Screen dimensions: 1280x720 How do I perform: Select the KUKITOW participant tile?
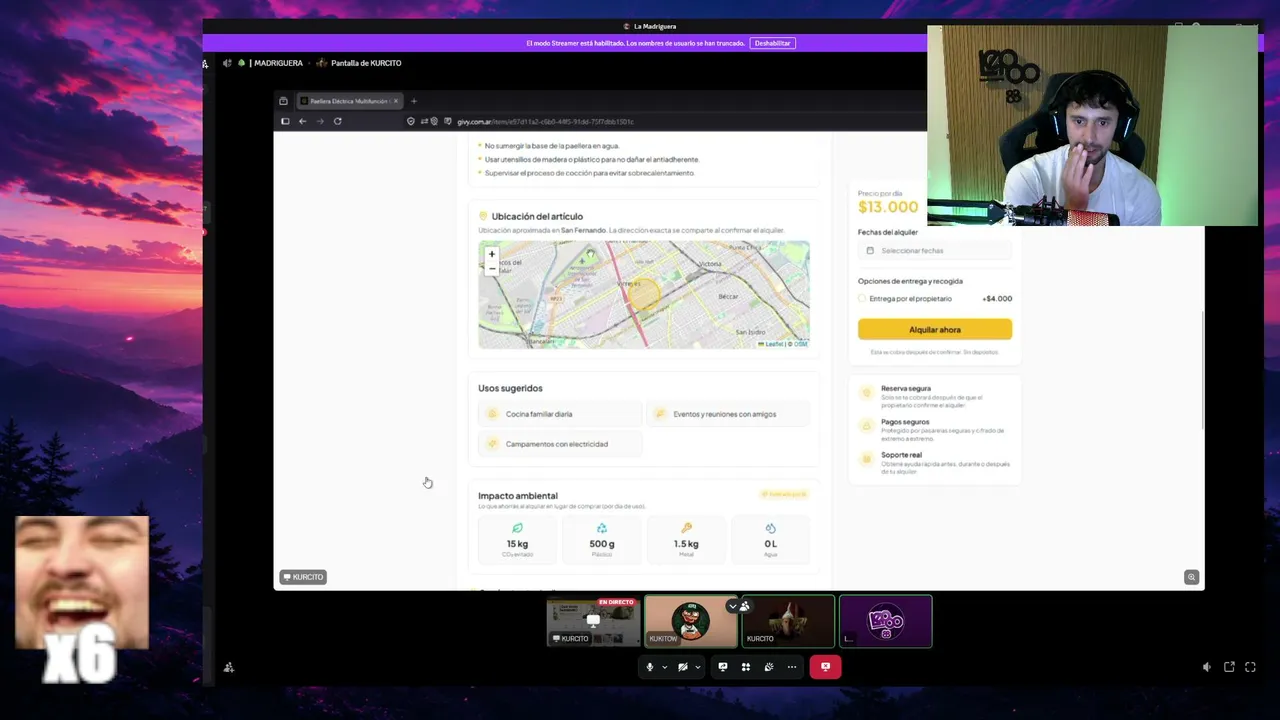click(x=690, y=621)
